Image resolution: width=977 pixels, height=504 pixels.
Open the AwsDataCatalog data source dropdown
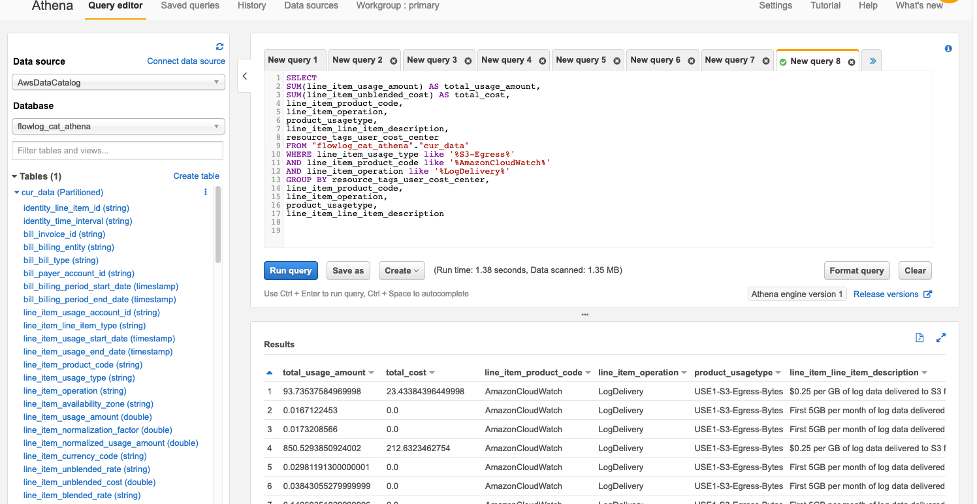click(118, 82)
